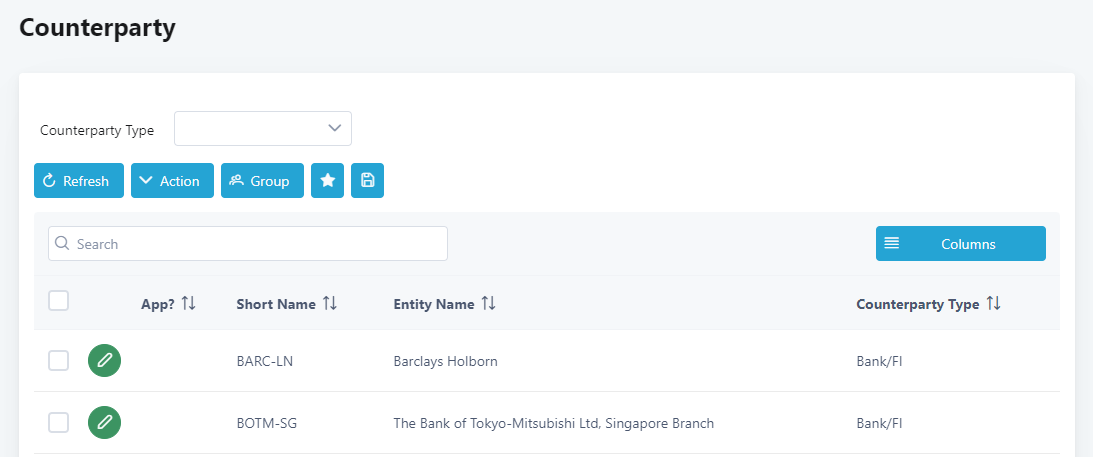
Task: Click the edit pencil icon for BOTM-SG
Action: click(x=104, y=423)
